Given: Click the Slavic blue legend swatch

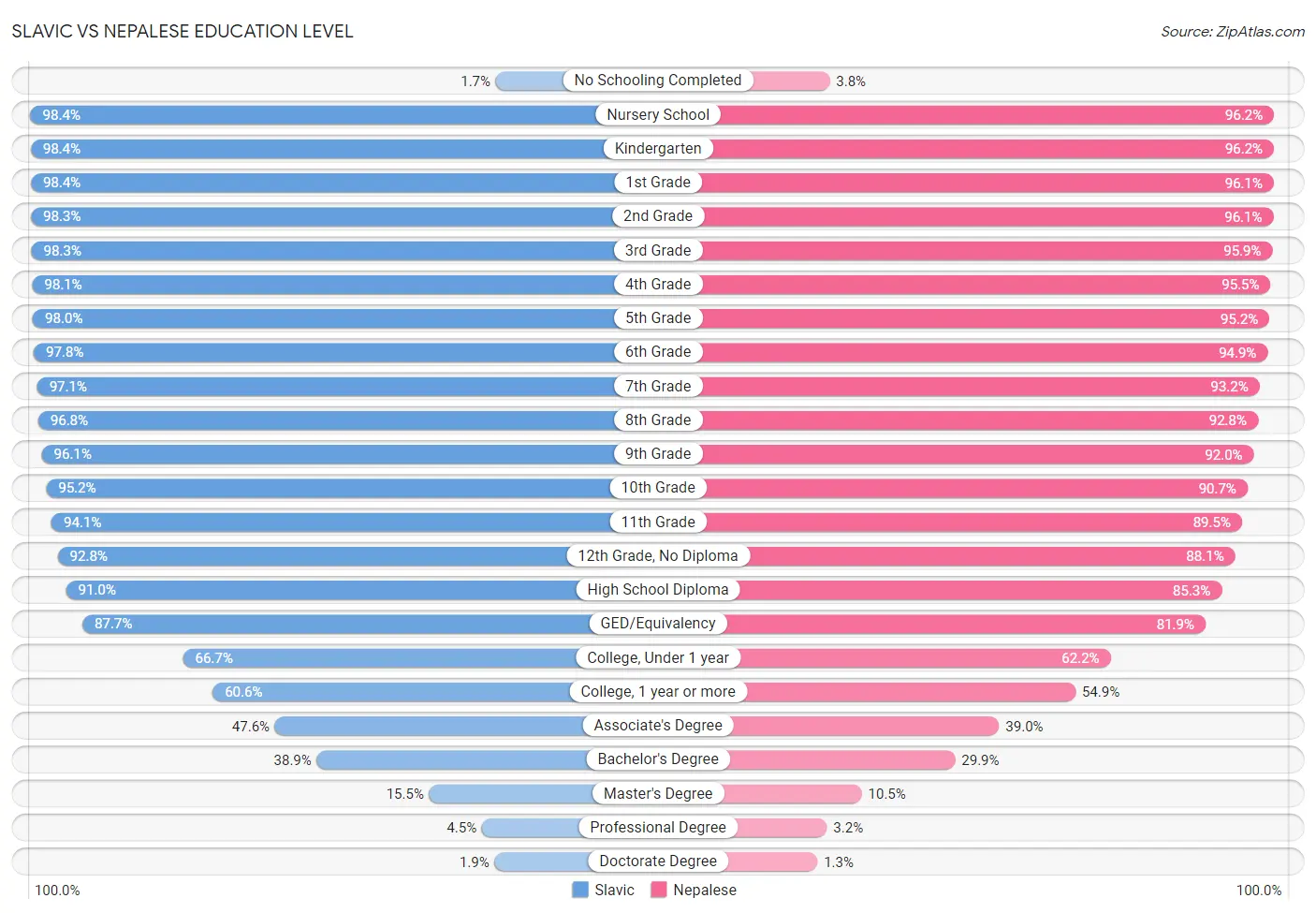Looking at the screenshot, I should [580, 890].
